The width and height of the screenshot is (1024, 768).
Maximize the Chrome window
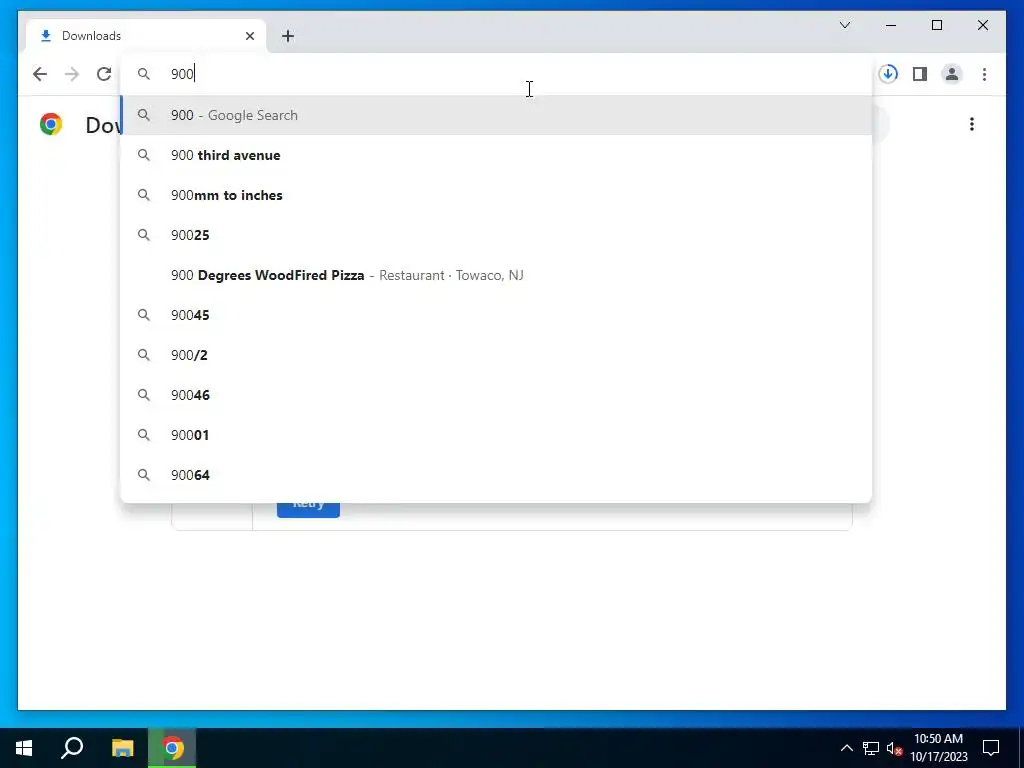(x=936, y=25)
